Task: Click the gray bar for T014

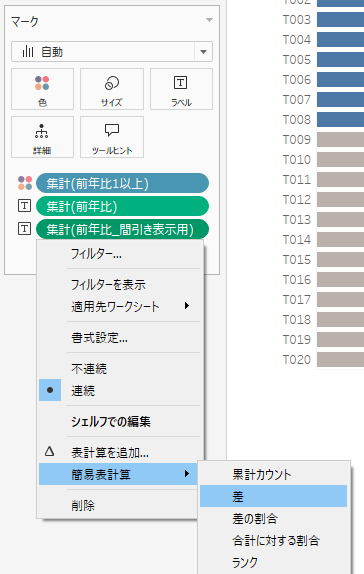Action: [x=341, y=239]
